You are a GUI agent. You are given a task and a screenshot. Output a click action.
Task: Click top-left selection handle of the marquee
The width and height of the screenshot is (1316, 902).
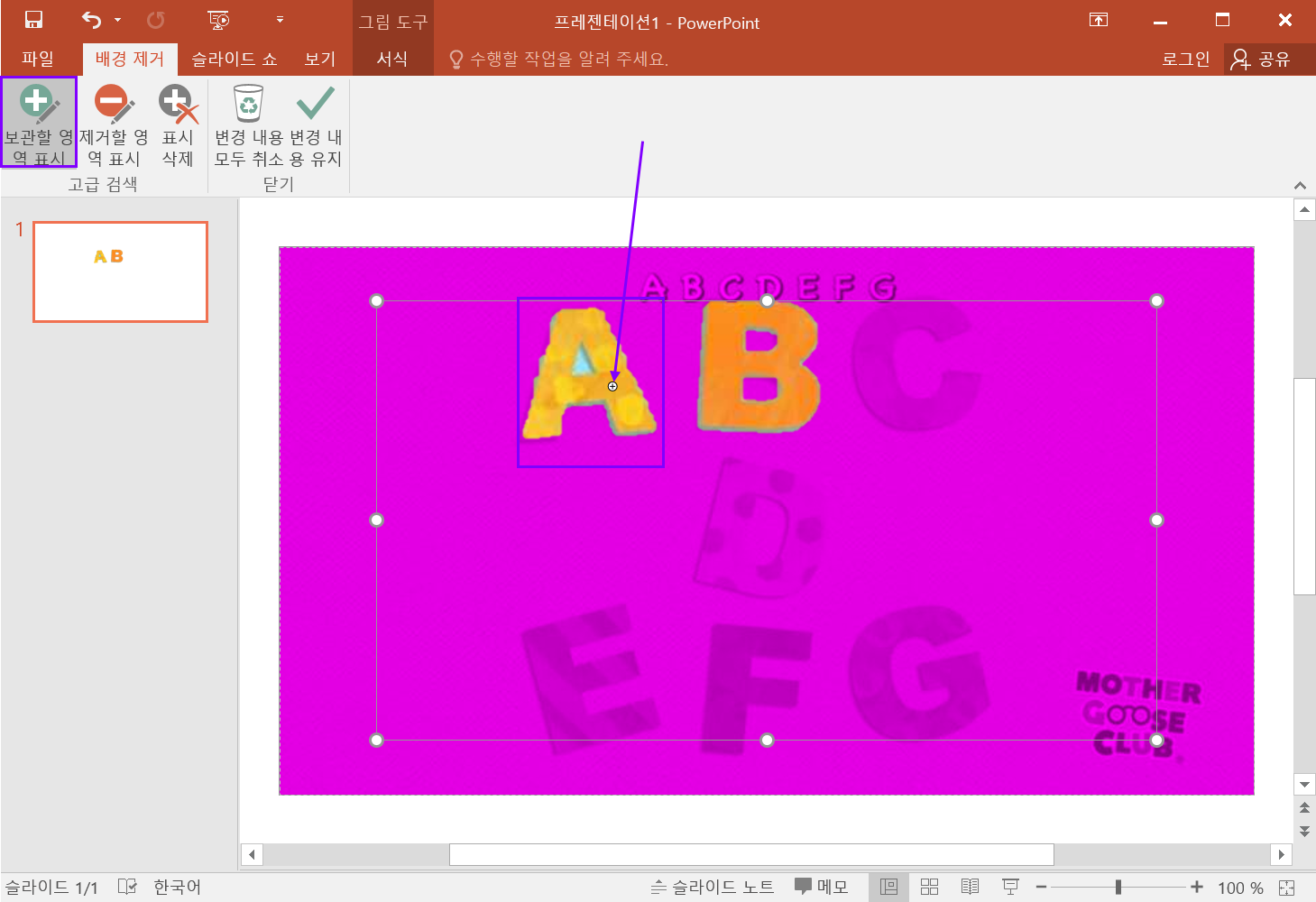coord(377,300)
